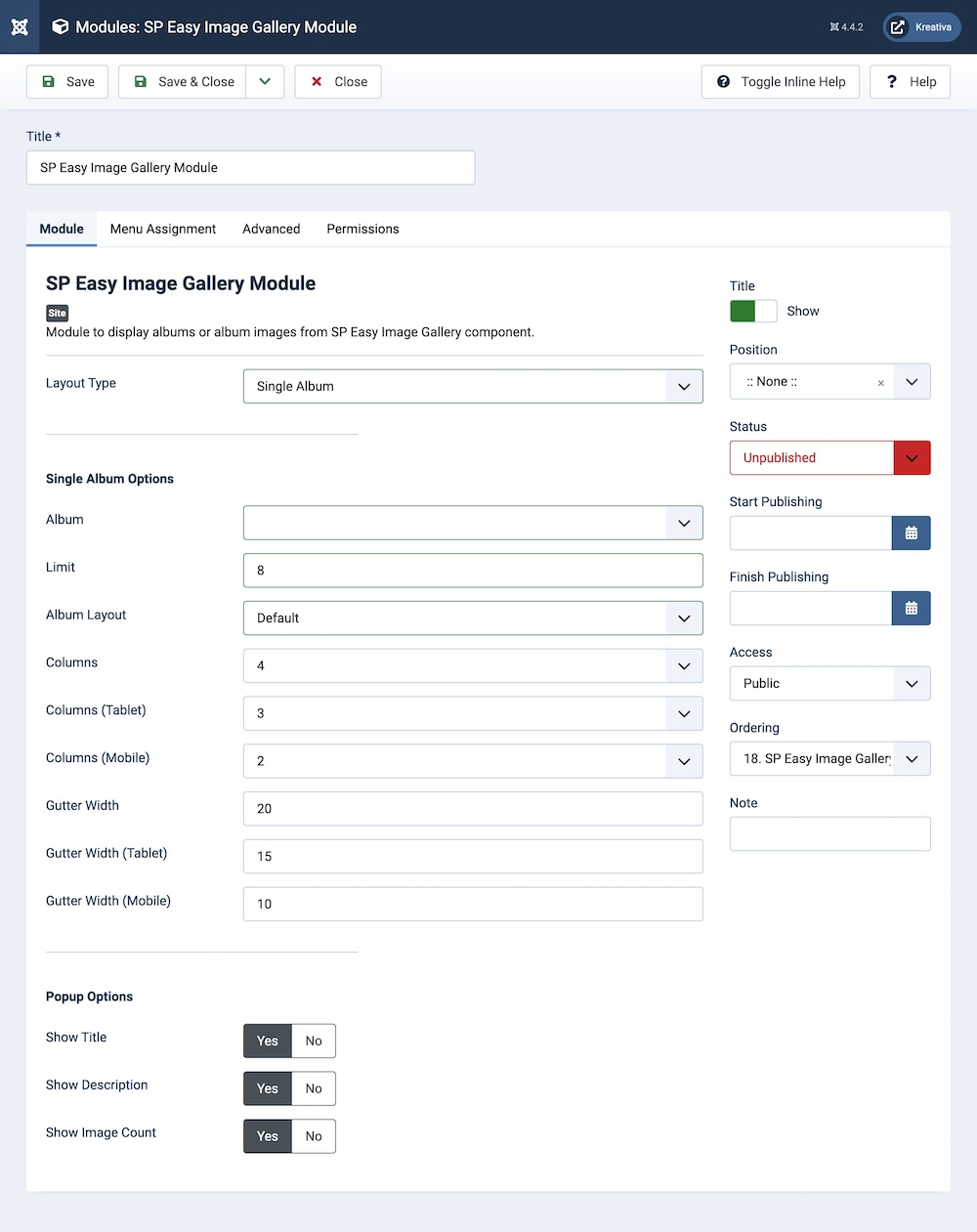Click into the Gutter Width field
This screenshot has width=977, height=1232.
(x=473, y=809)
